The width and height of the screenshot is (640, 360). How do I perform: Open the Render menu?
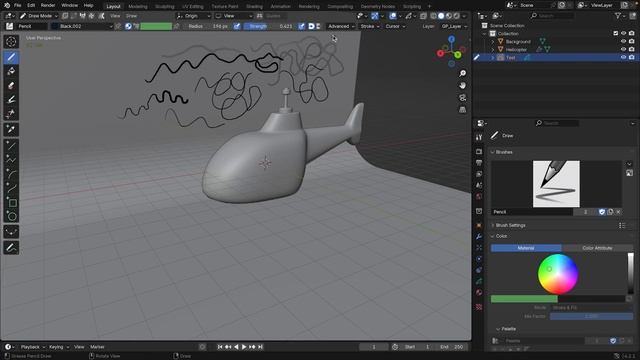48,5
